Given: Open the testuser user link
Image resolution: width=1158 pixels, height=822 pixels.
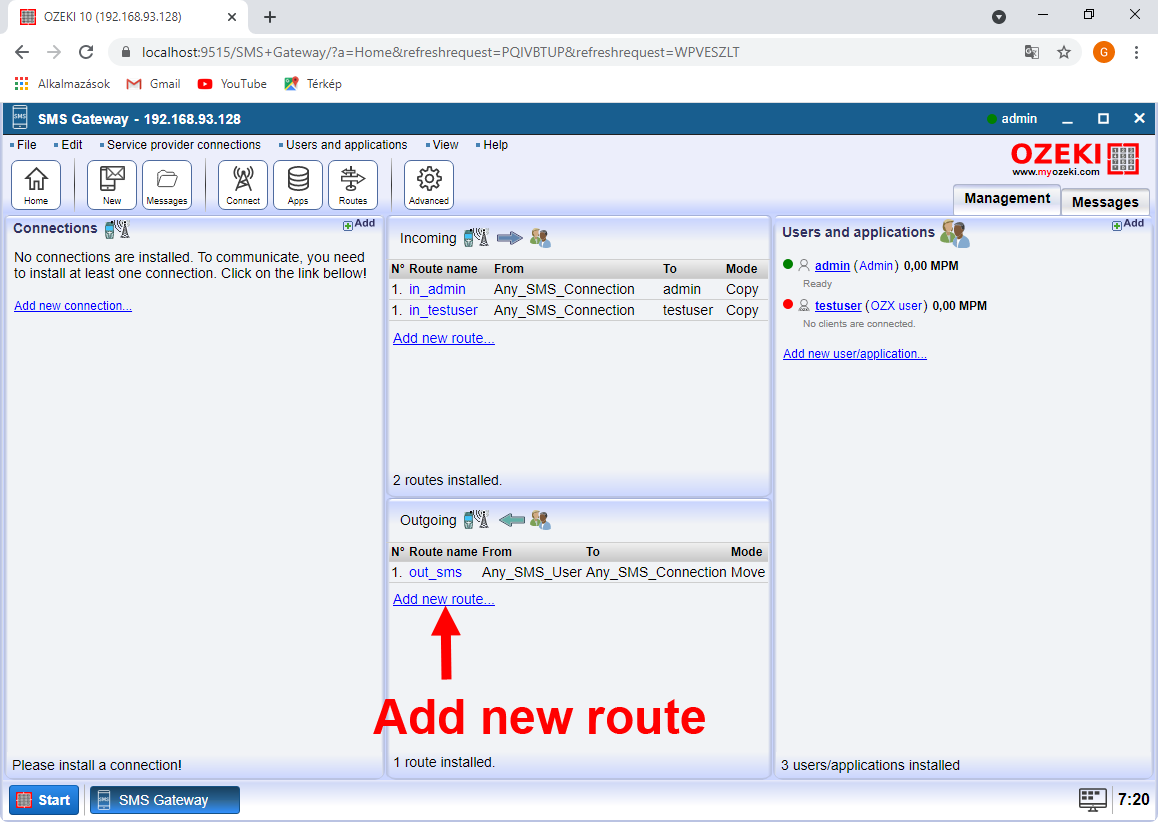Looking at the screenshot, I should [838, 306].
